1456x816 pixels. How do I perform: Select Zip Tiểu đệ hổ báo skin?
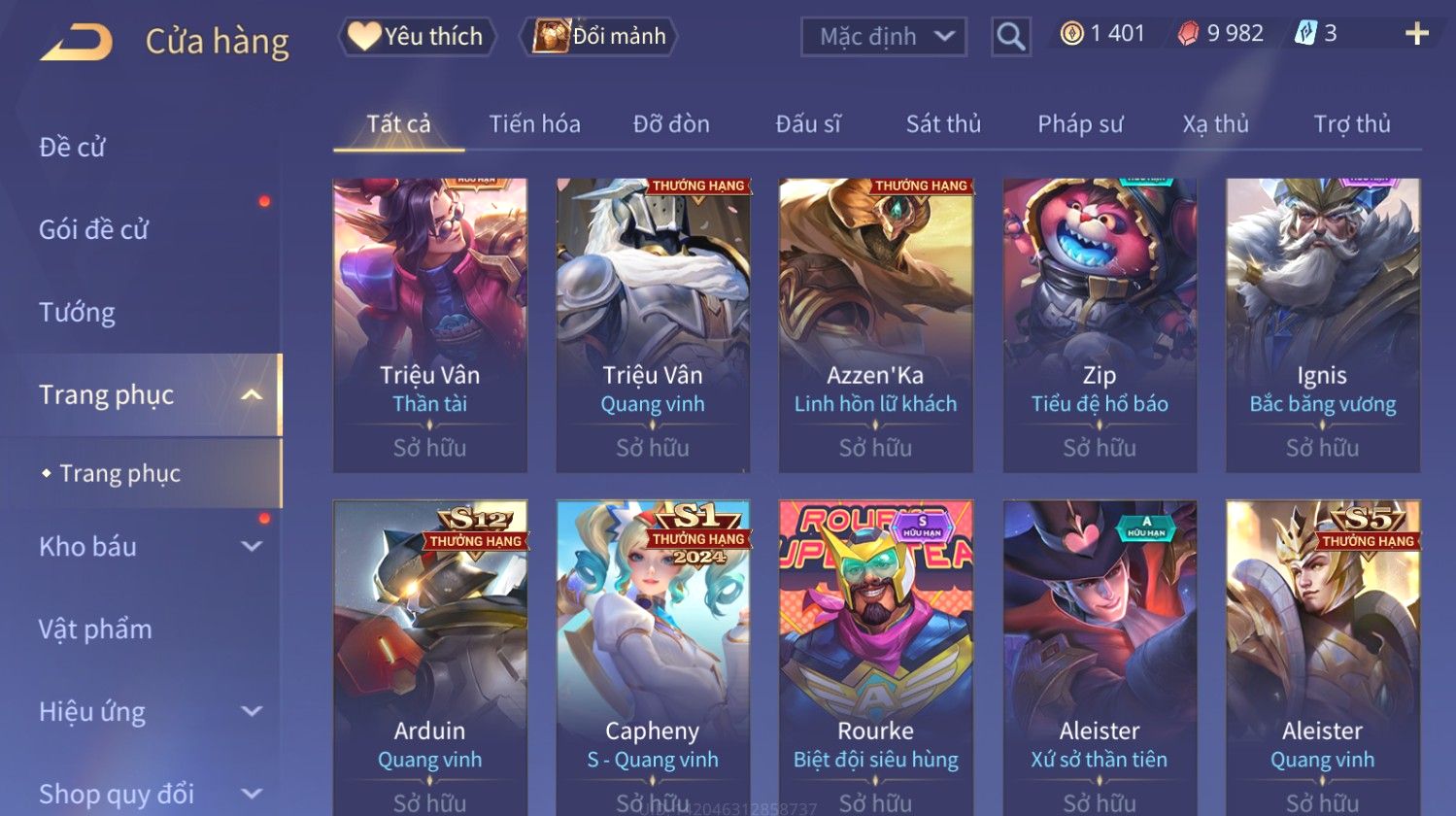(x=1100, y=325)
